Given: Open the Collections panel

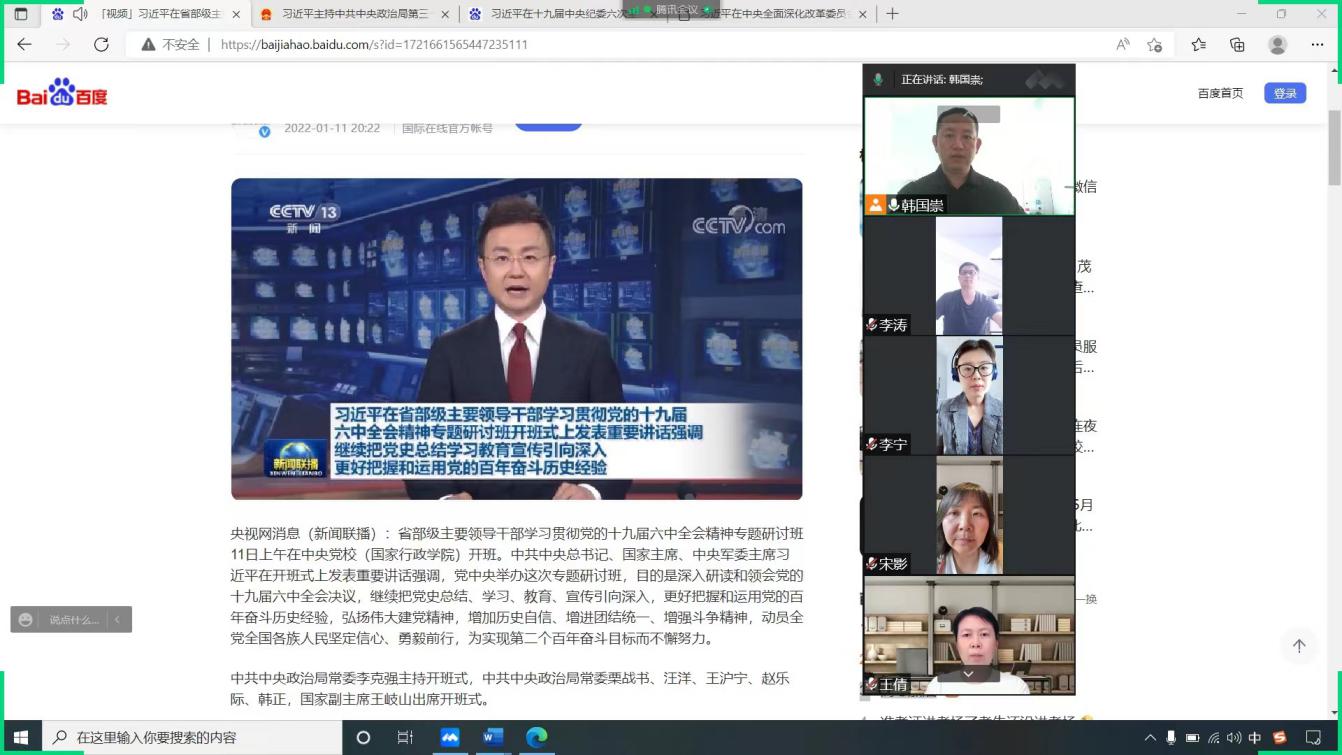Looking at the screenshot, I should (x=1237, y=44).
